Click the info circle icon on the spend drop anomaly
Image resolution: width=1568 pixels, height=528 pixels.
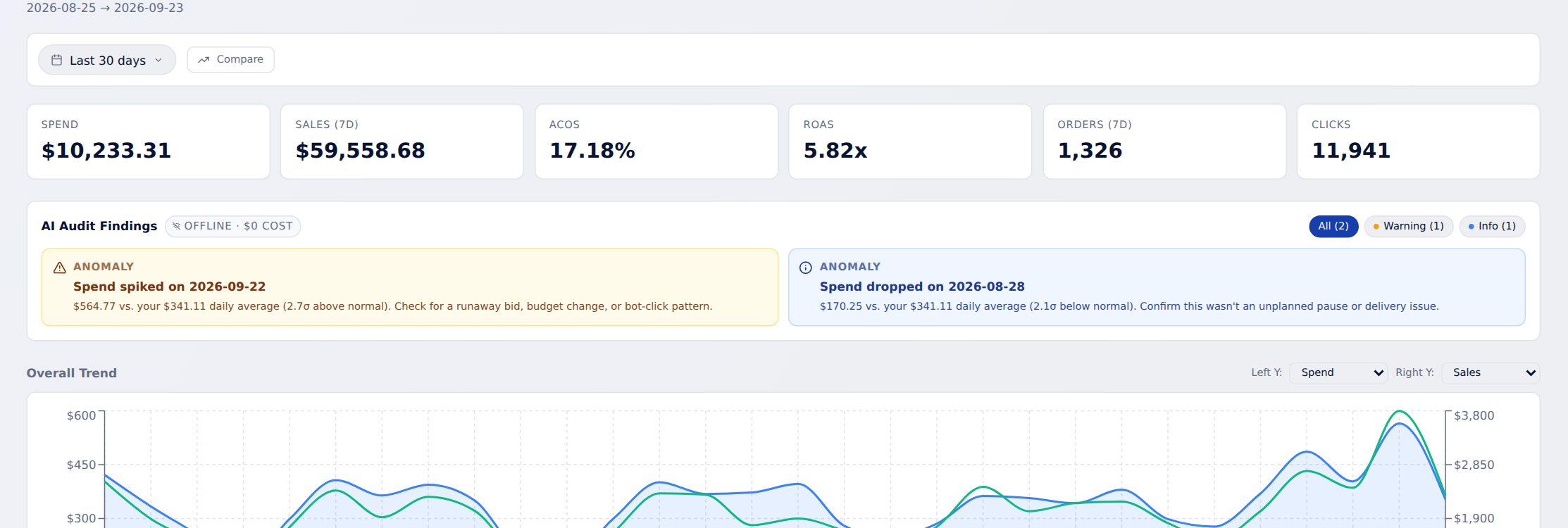point(806,268)
